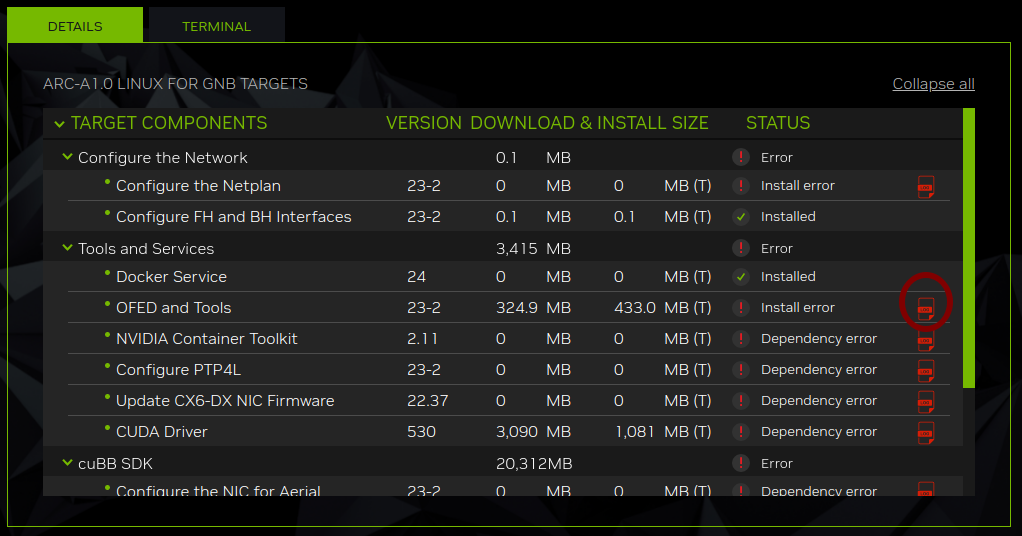
Task: Select the Details tab
Action: tap(75, 26)
